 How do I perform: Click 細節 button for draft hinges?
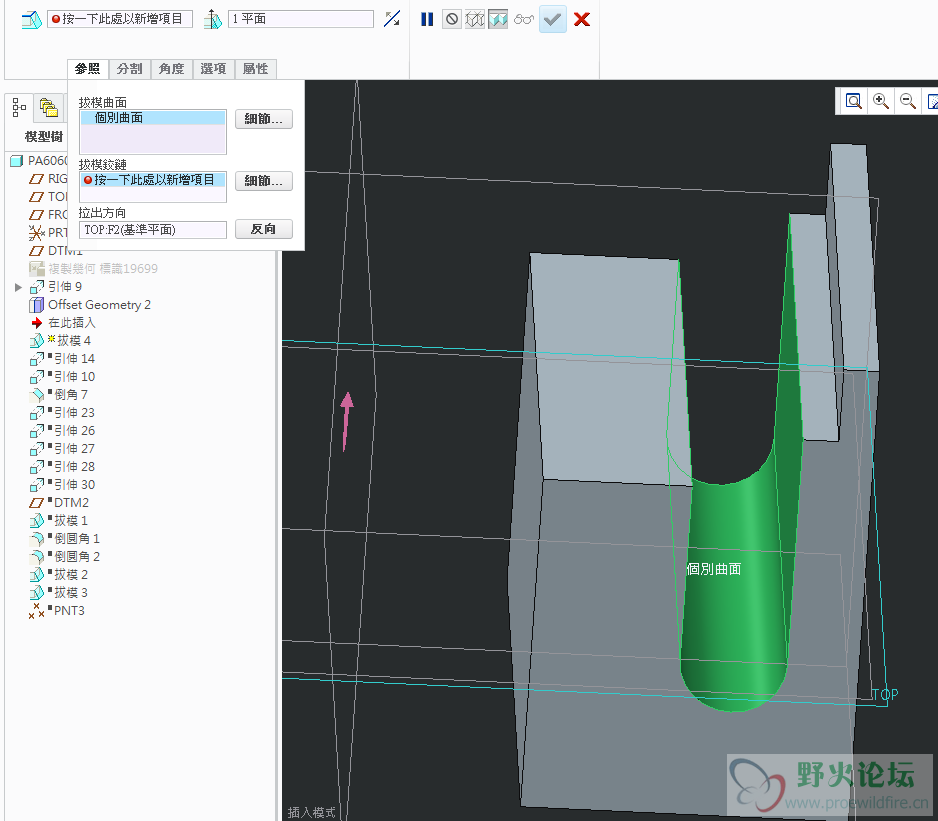(263, 181)
